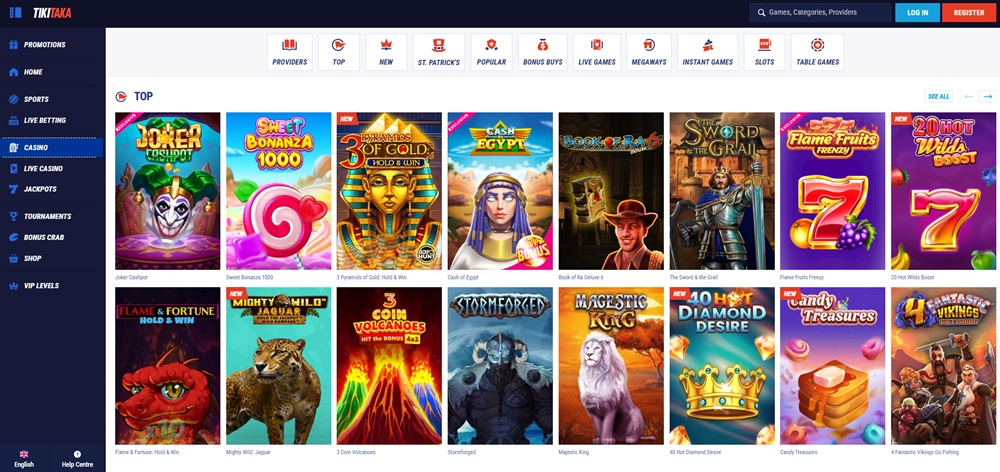
Task: Open The Sword & the Grail thumbnail
Action: pyautogui.click(x=722, y=191)
